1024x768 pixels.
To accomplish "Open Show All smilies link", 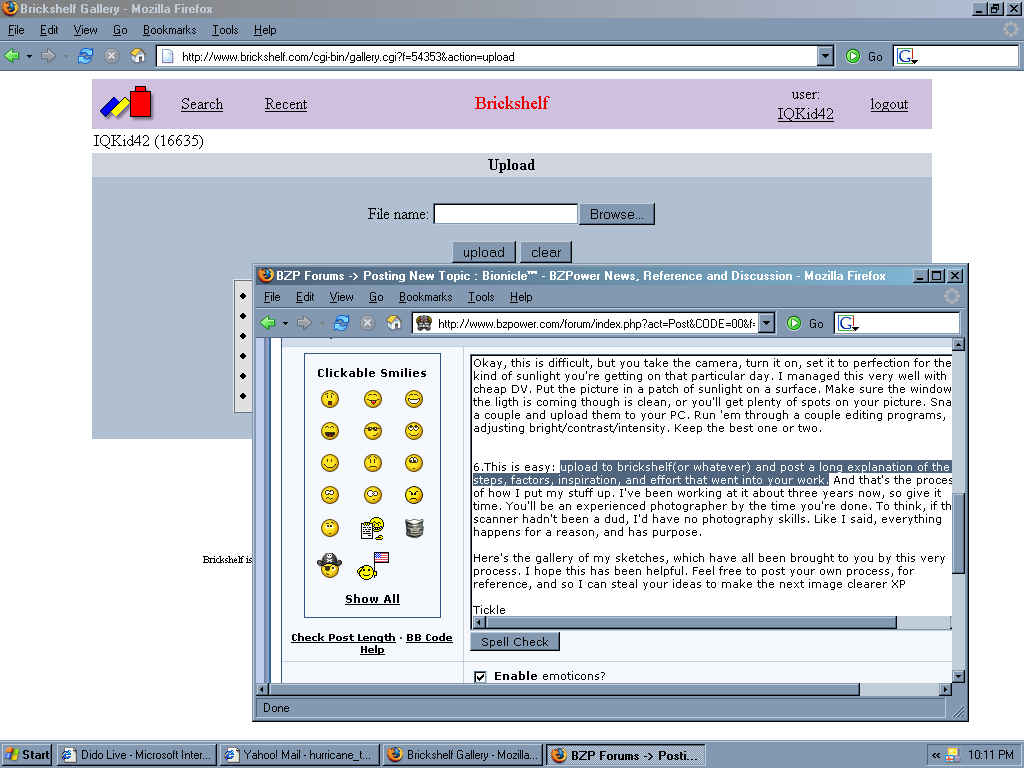I will pyautogui.click(x=372, y=599).
